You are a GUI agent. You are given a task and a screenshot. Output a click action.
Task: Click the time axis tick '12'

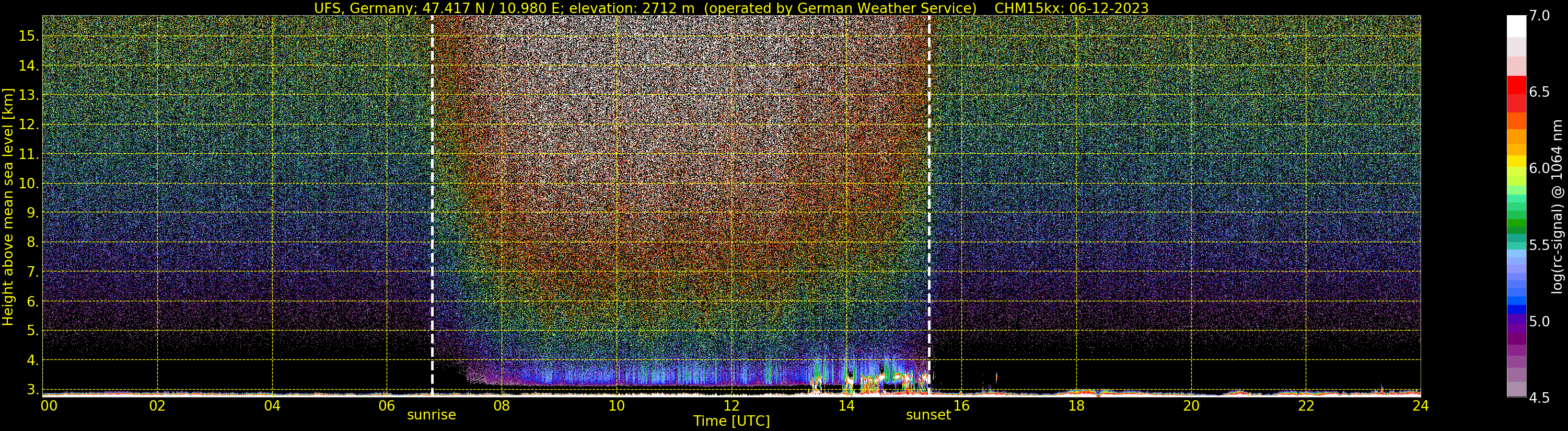coord(731,405)
